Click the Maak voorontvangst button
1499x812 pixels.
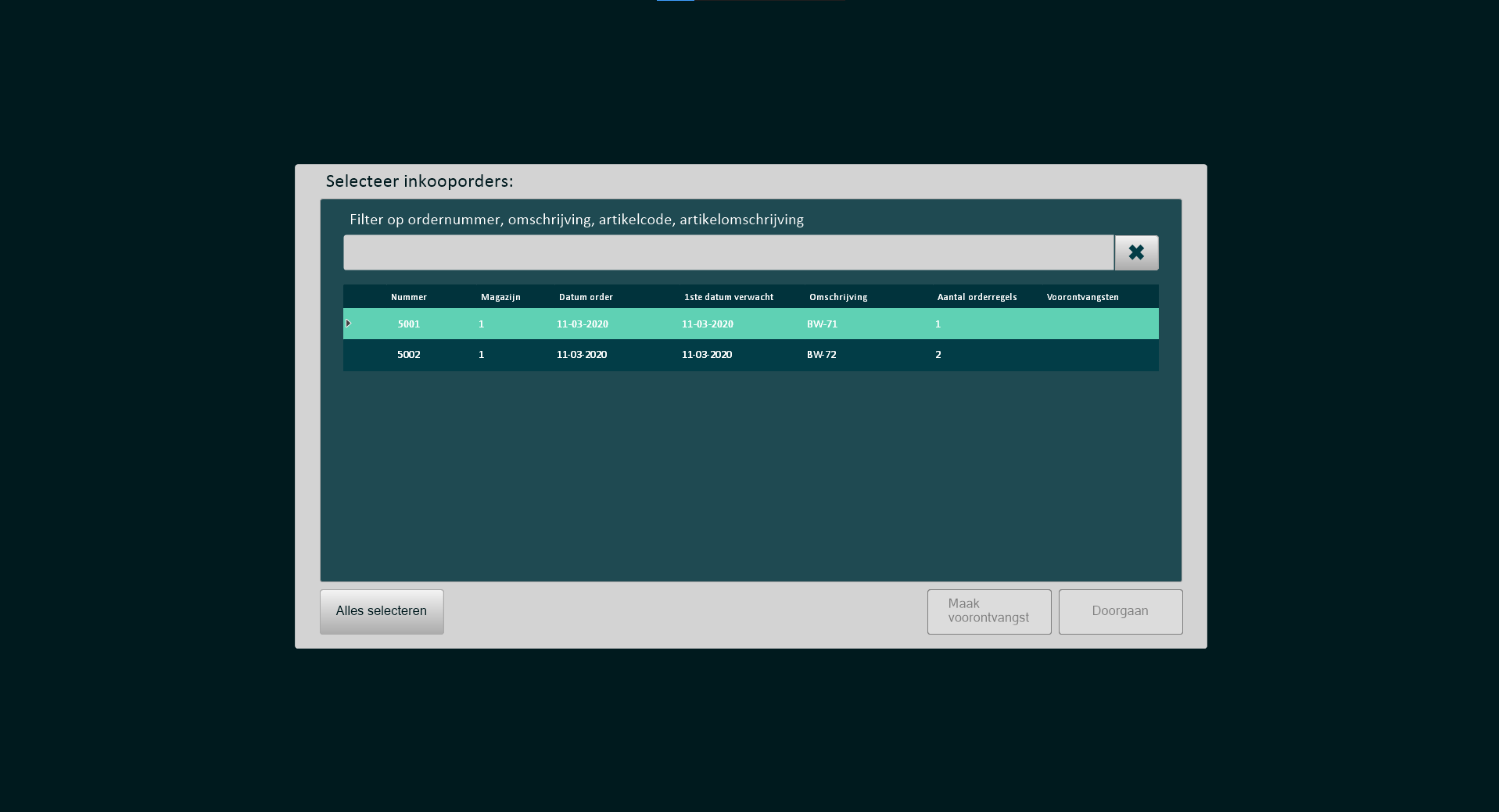[x=988, y=611]
